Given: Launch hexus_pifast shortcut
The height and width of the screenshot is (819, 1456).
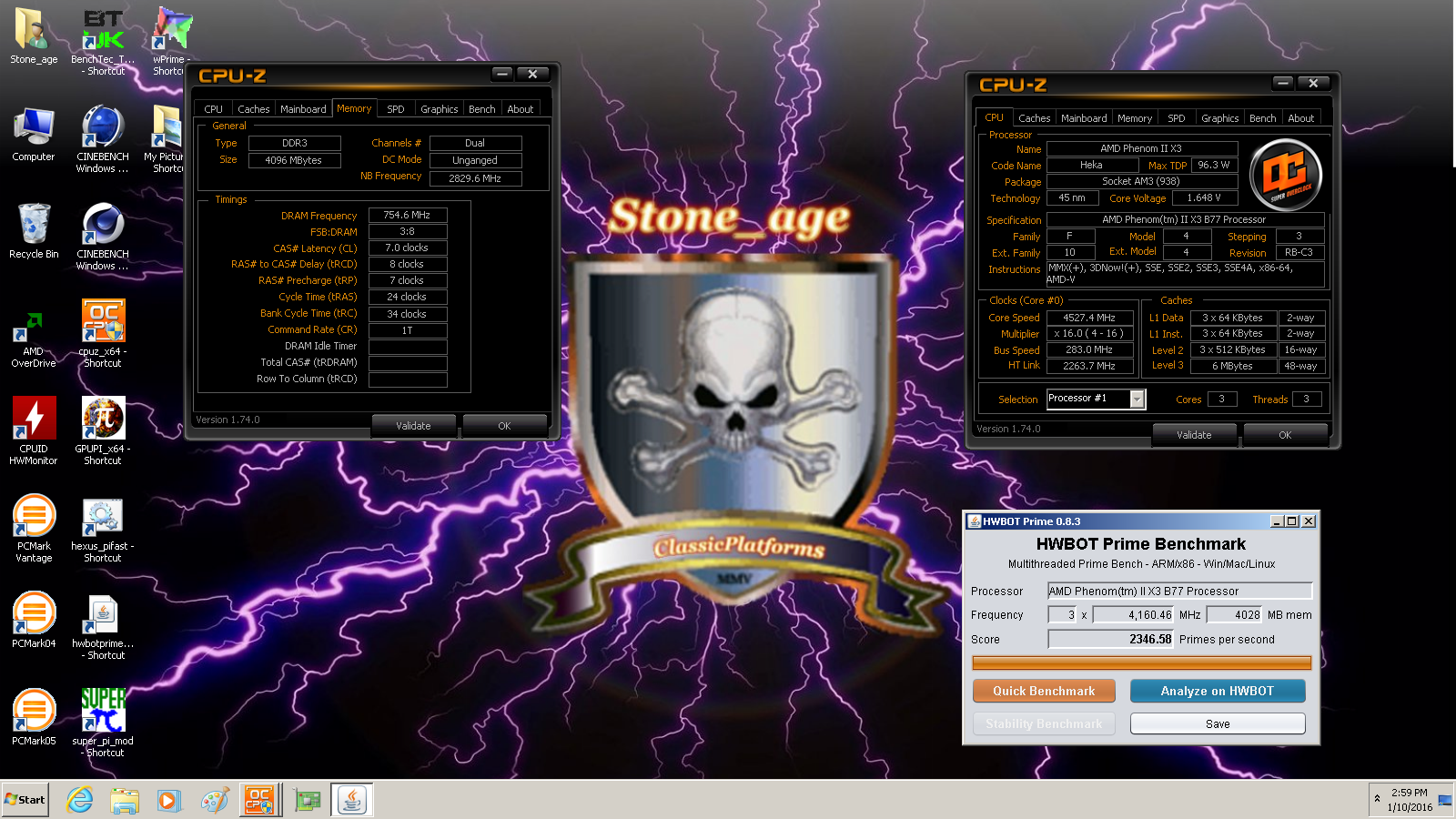Looking at the screenshot, I should (103, 528).
